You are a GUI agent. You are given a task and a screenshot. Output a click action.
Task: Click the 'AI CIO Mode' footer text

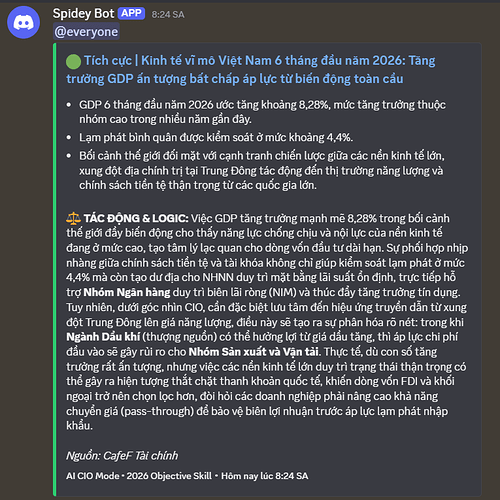pos(93,476)
